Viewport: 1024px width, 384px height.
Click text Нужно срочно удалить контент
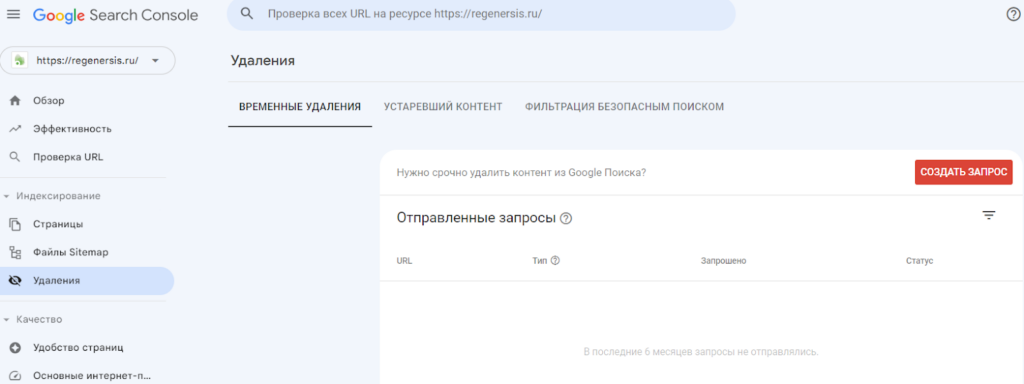pyautogui.click(x=521, y=172)
